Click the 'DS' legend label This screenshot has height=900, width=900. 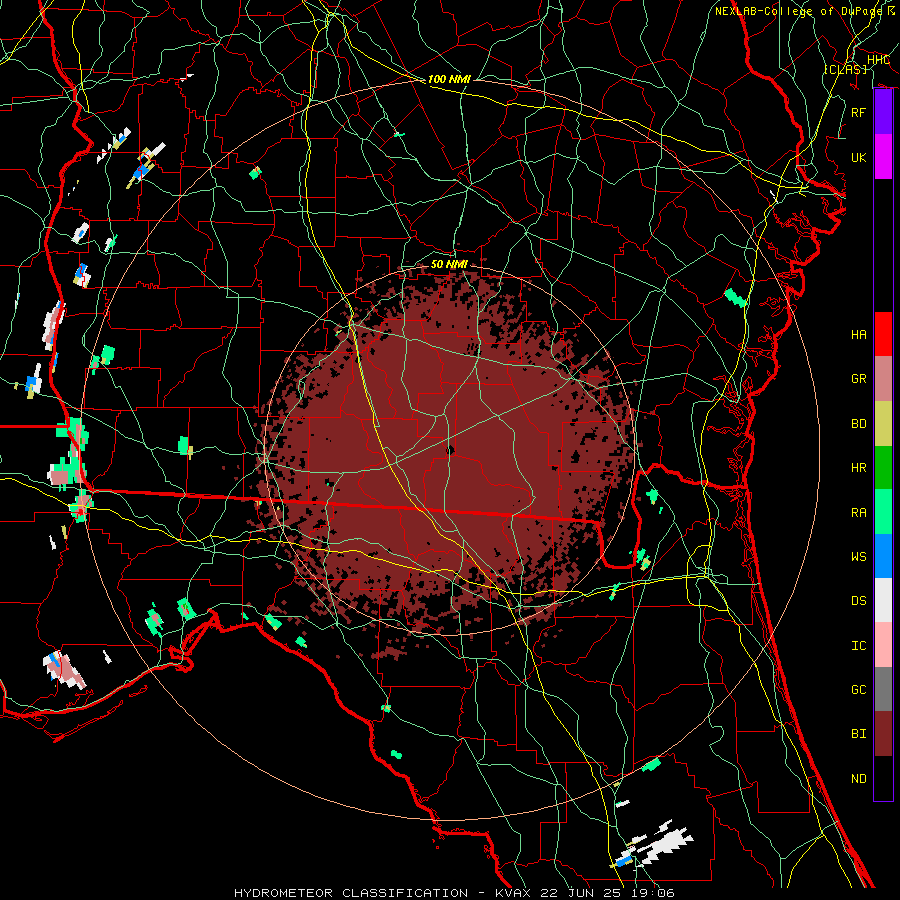(x=859, y=601)
